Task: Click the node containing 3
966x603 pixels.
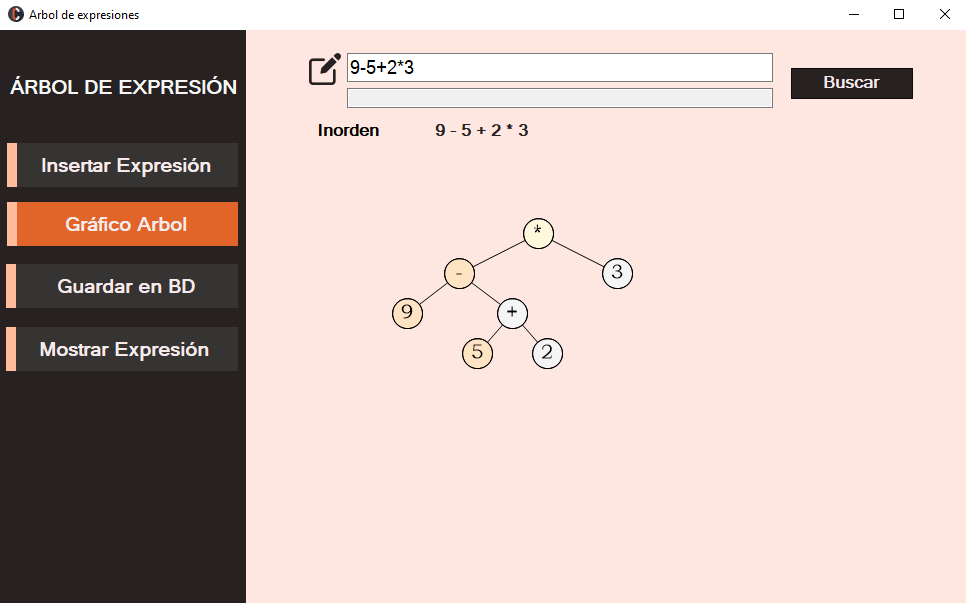Action: tap(617, 272)
